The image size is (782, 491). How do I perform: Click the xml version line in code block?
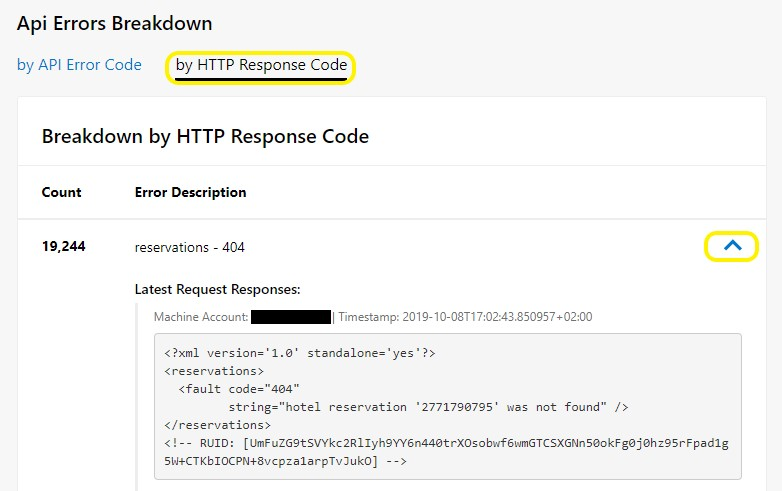[300, 353]
